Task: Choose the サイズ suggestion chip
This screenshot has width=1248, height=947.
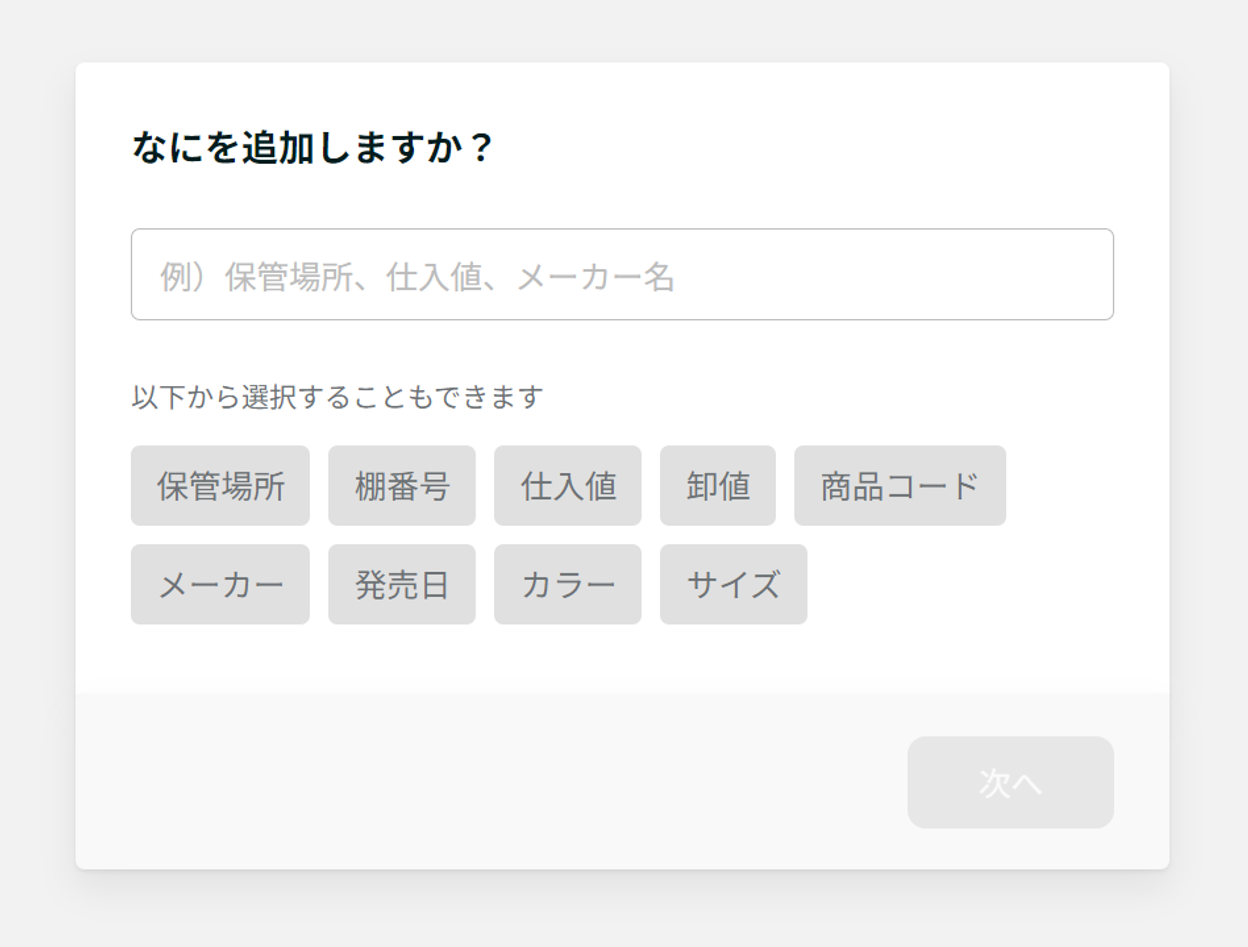Action: tap(734, 585)
